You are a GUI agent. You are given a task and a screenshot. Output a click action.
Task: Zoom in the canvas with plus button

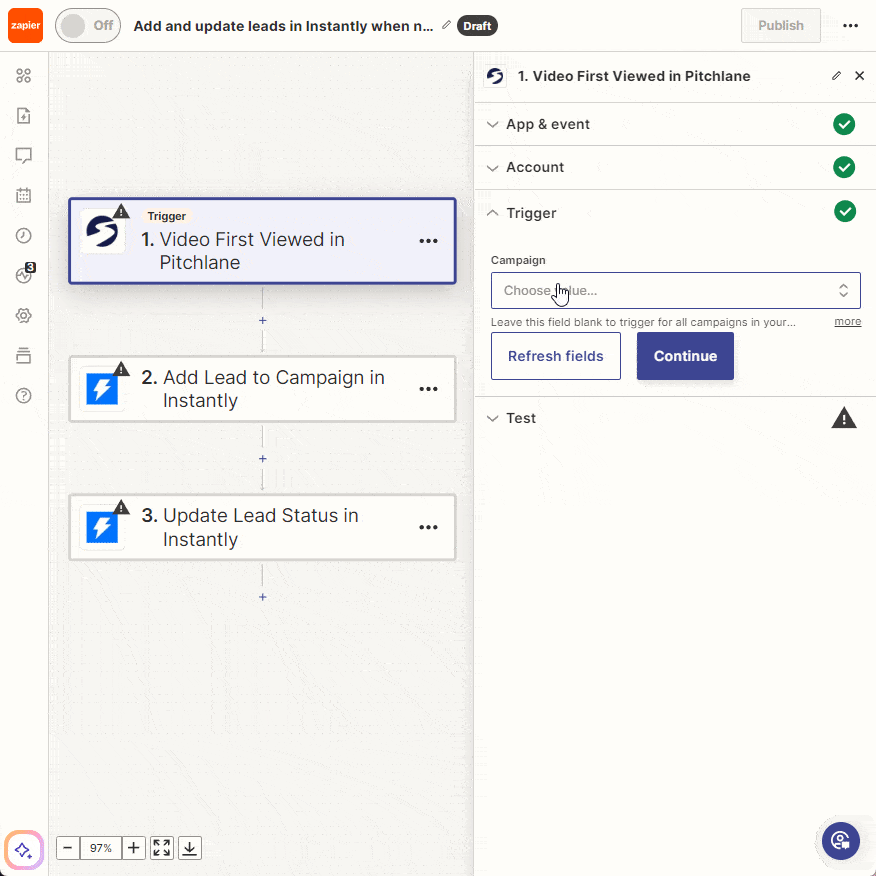pyautogui.click(x=134, y=848)
